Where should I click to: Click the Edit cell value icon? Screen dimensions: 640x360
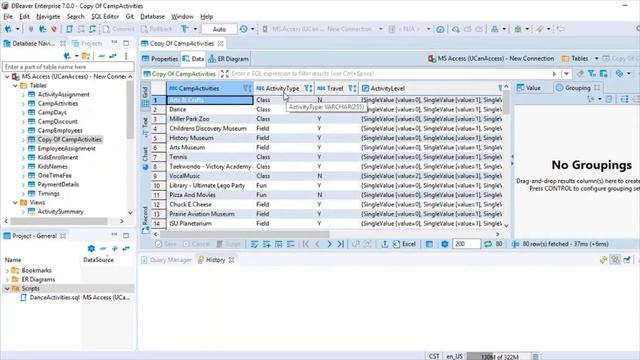click(x=255, y=244)
